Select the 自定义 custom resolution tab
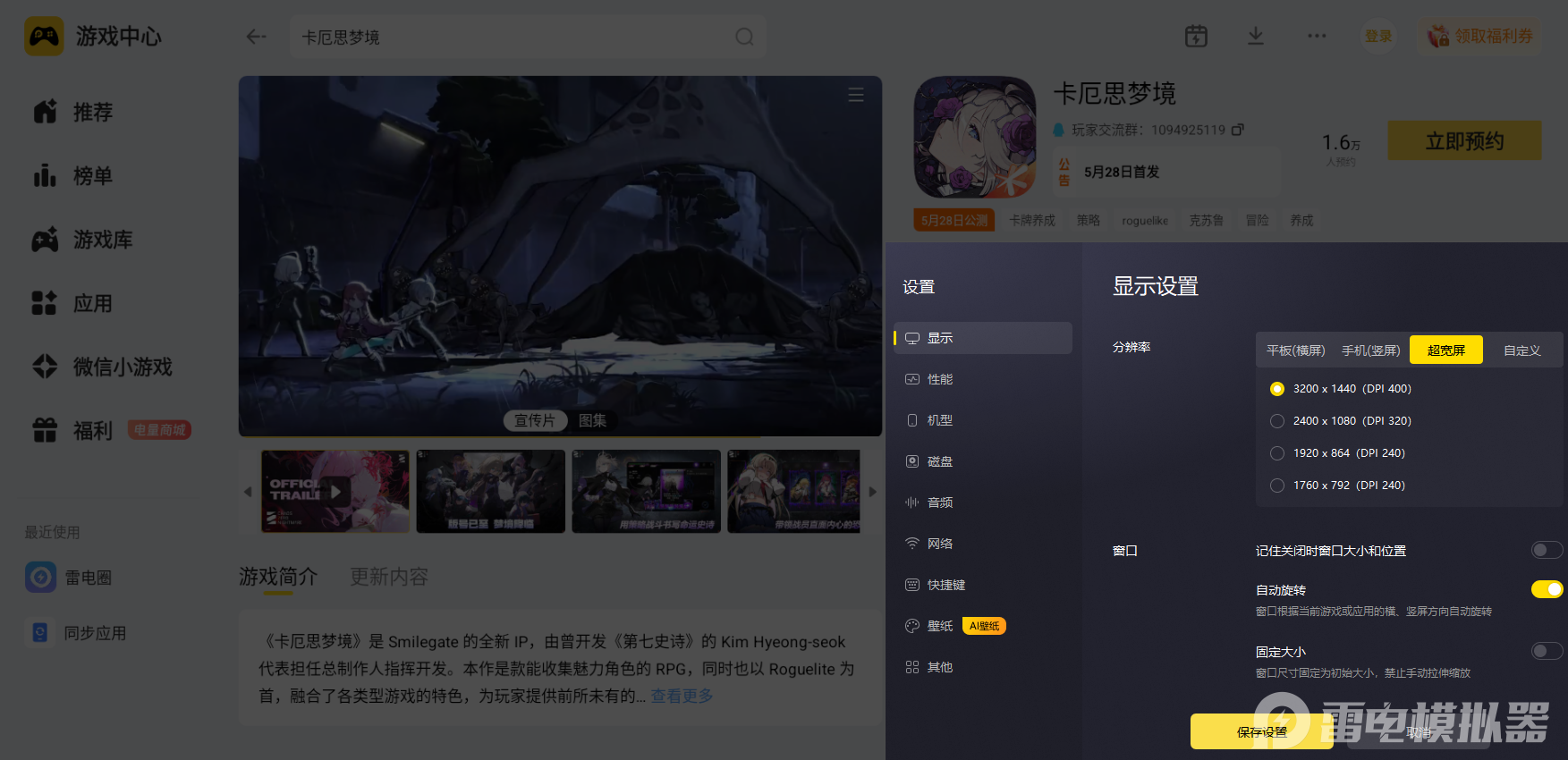 [1521, 350]
